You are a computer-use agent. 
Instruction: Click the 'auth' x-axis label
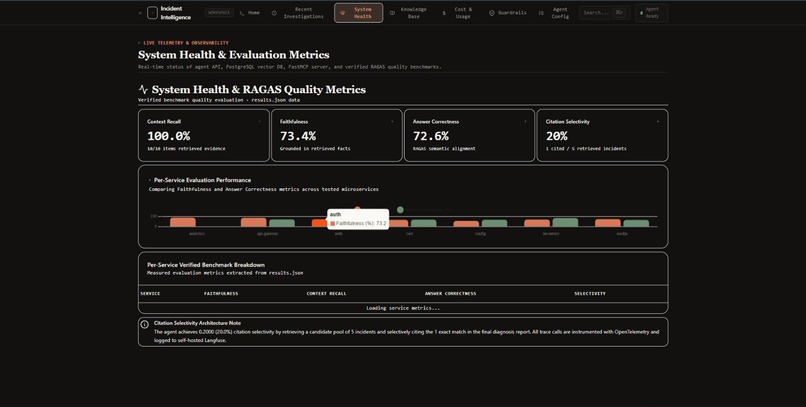(338, 234)
